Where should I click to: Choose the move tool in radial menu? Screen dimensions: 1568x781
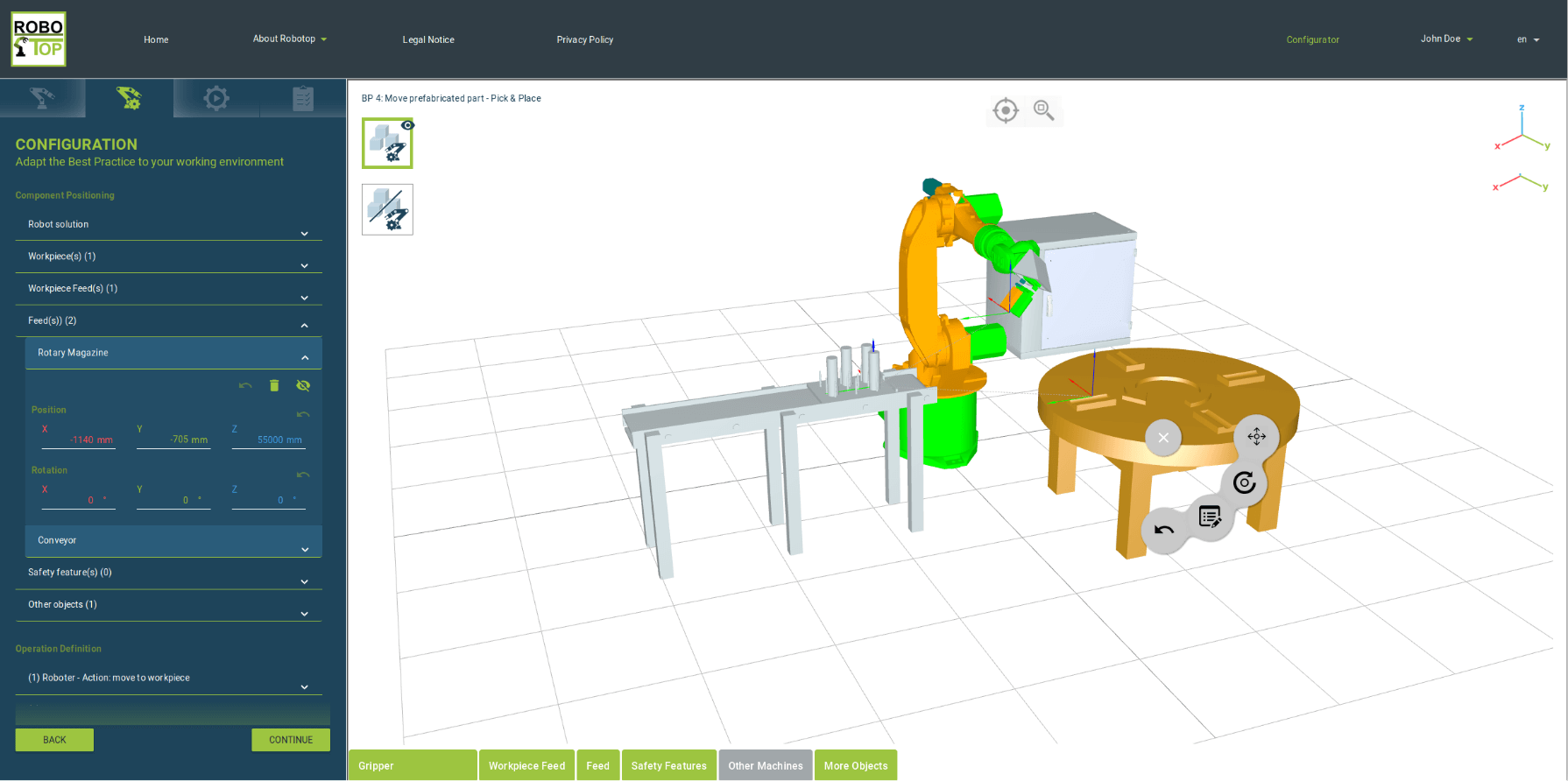pos(1256,436)
